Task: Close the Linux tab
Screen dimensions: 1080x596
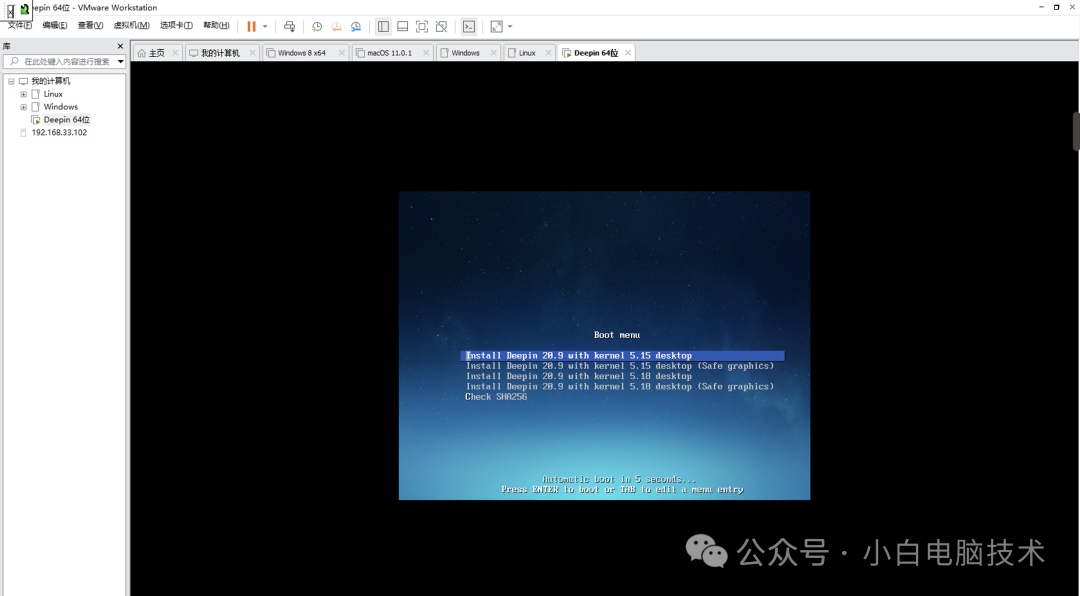Action: pyautogui.click(x=548, y=52)
